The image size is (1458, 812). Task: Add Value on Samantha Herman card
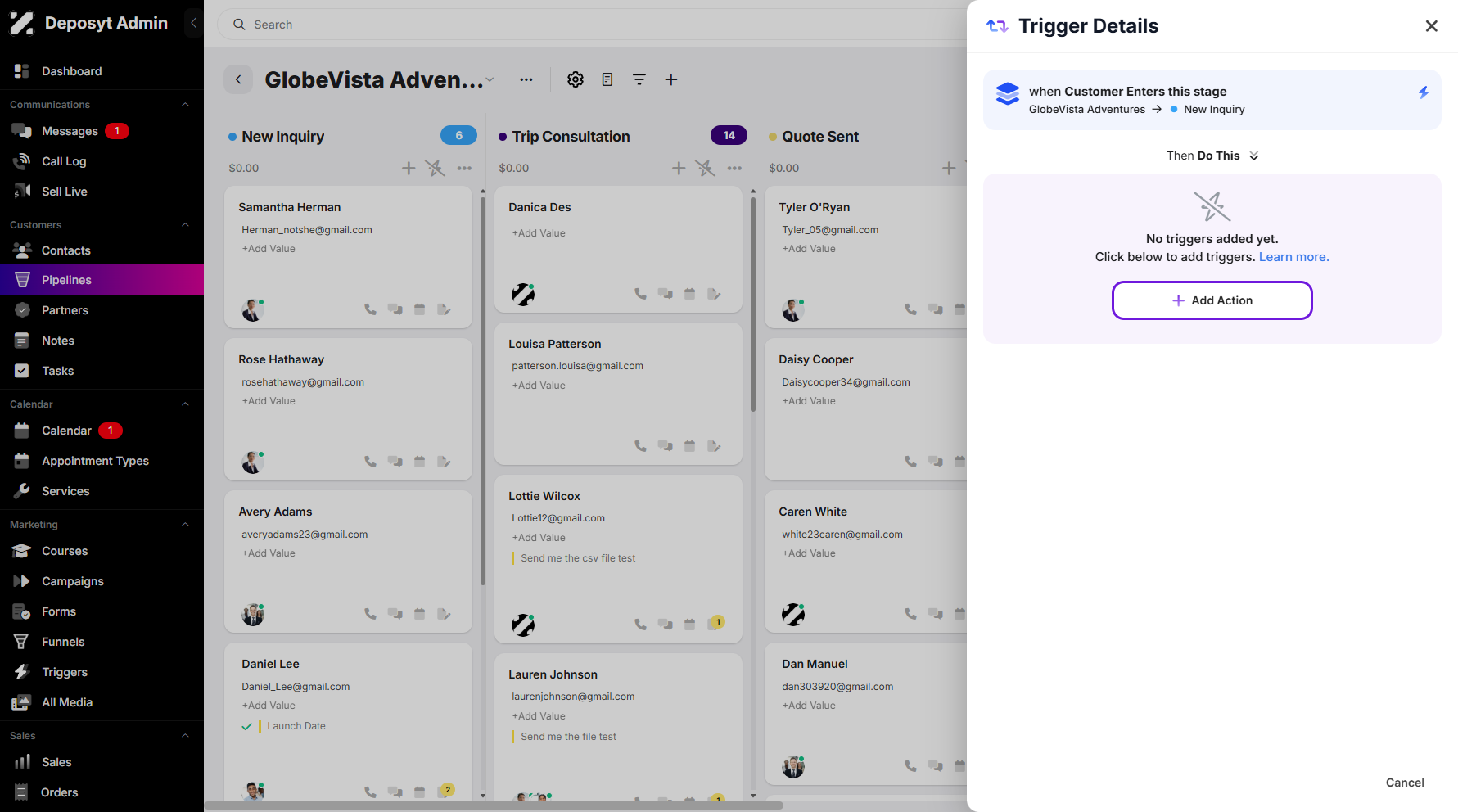pos(269,249)
